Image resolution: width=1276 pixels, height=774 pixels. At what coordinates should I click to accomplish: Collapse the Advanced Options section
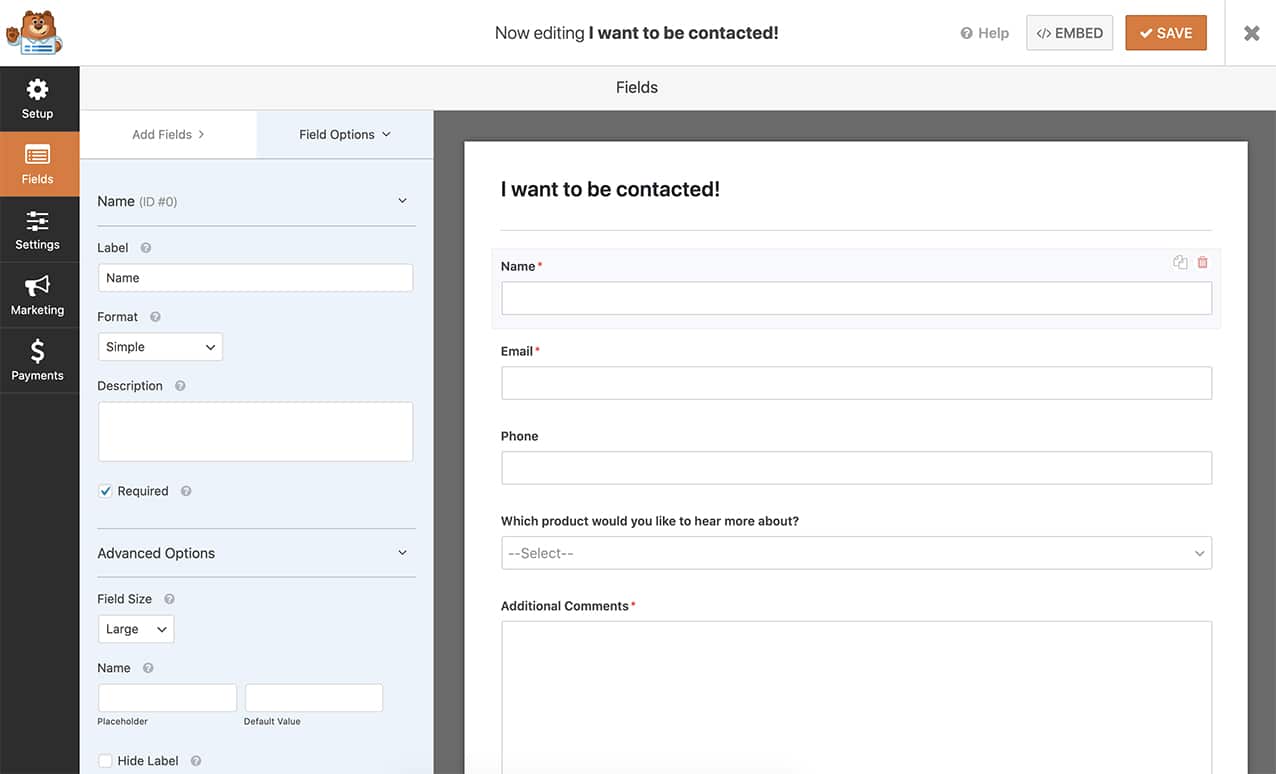pyautogui.click(x=402, y=553)
